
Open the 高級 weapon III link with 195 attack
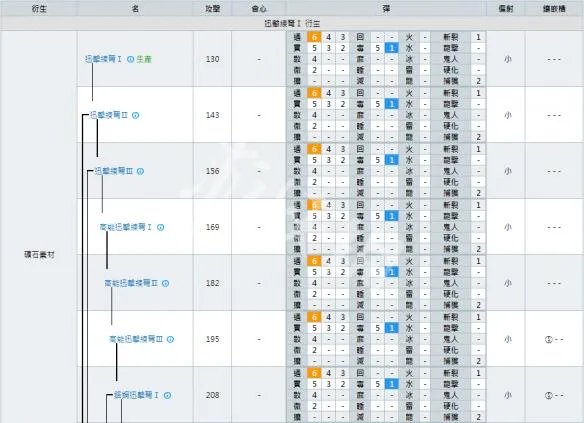coord(136,339)
